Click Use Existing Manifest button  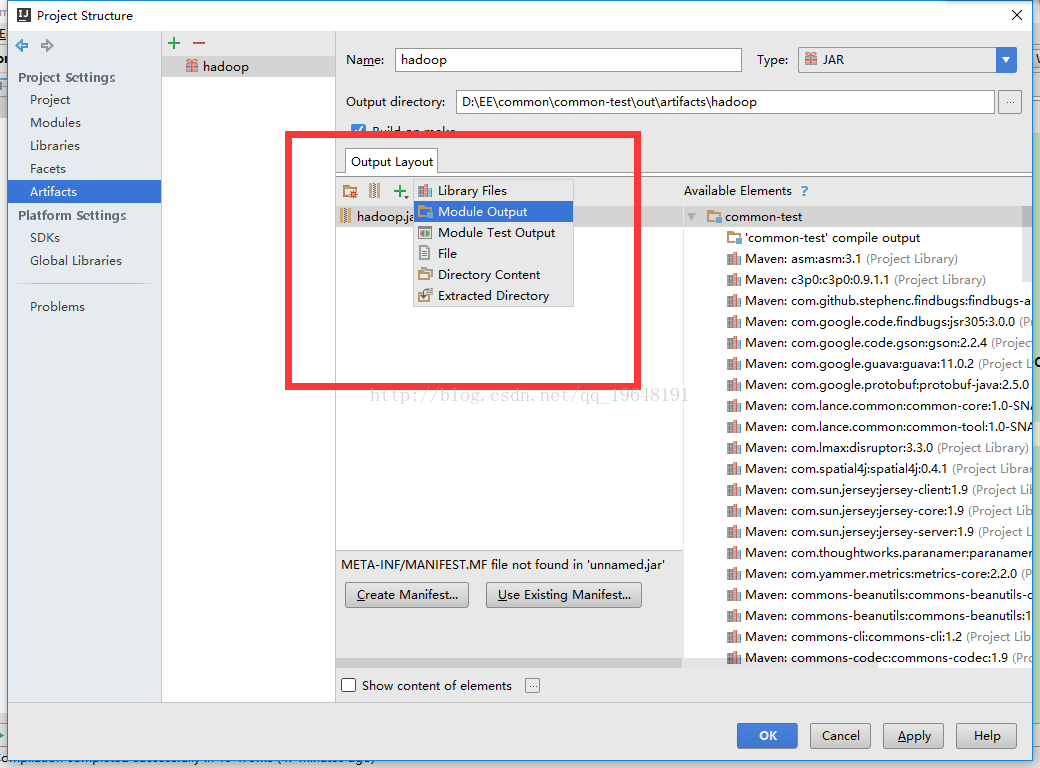[564, 595]
